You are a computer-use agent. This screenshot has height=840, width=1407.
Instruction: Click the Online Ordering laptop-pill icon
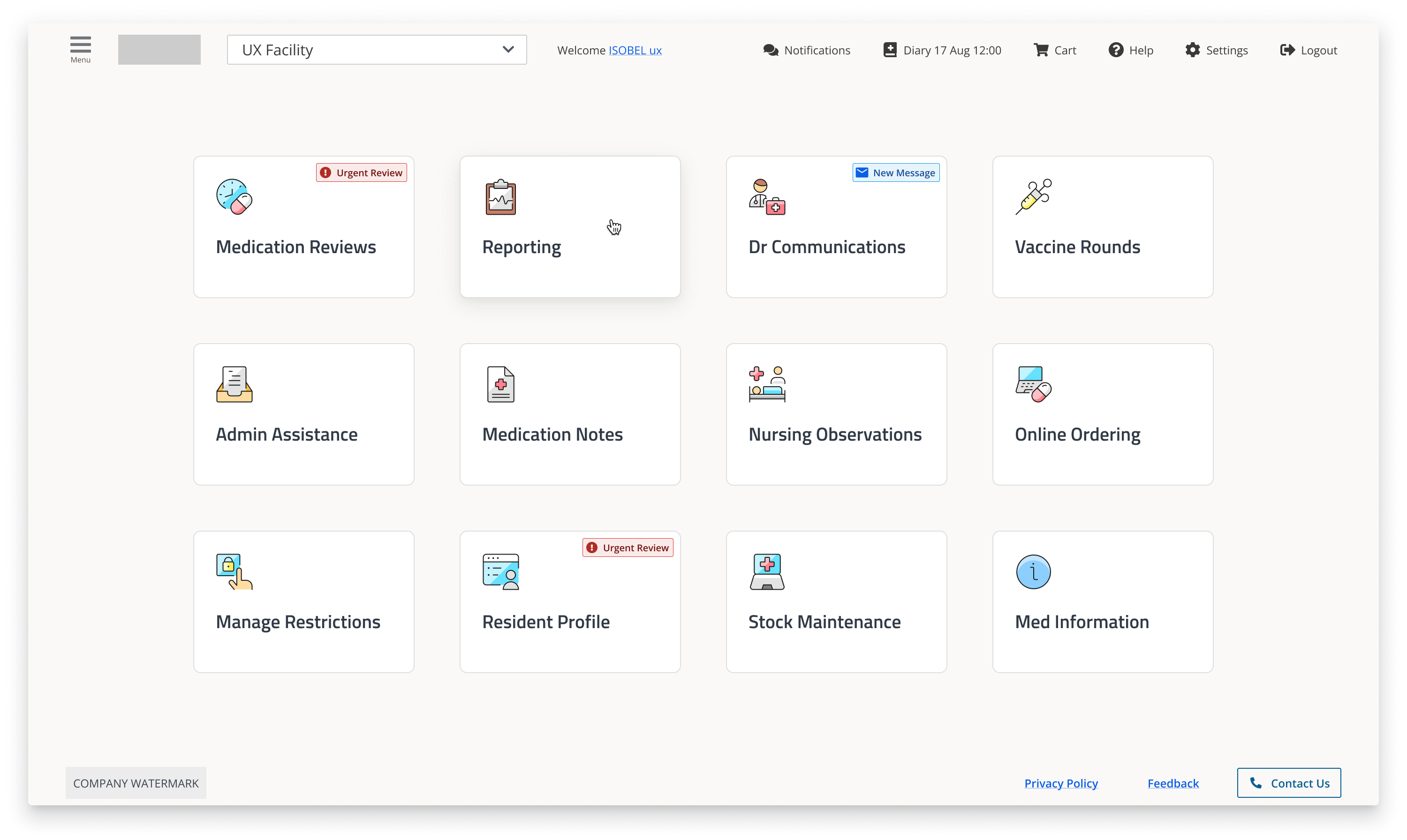(1033, 384)
